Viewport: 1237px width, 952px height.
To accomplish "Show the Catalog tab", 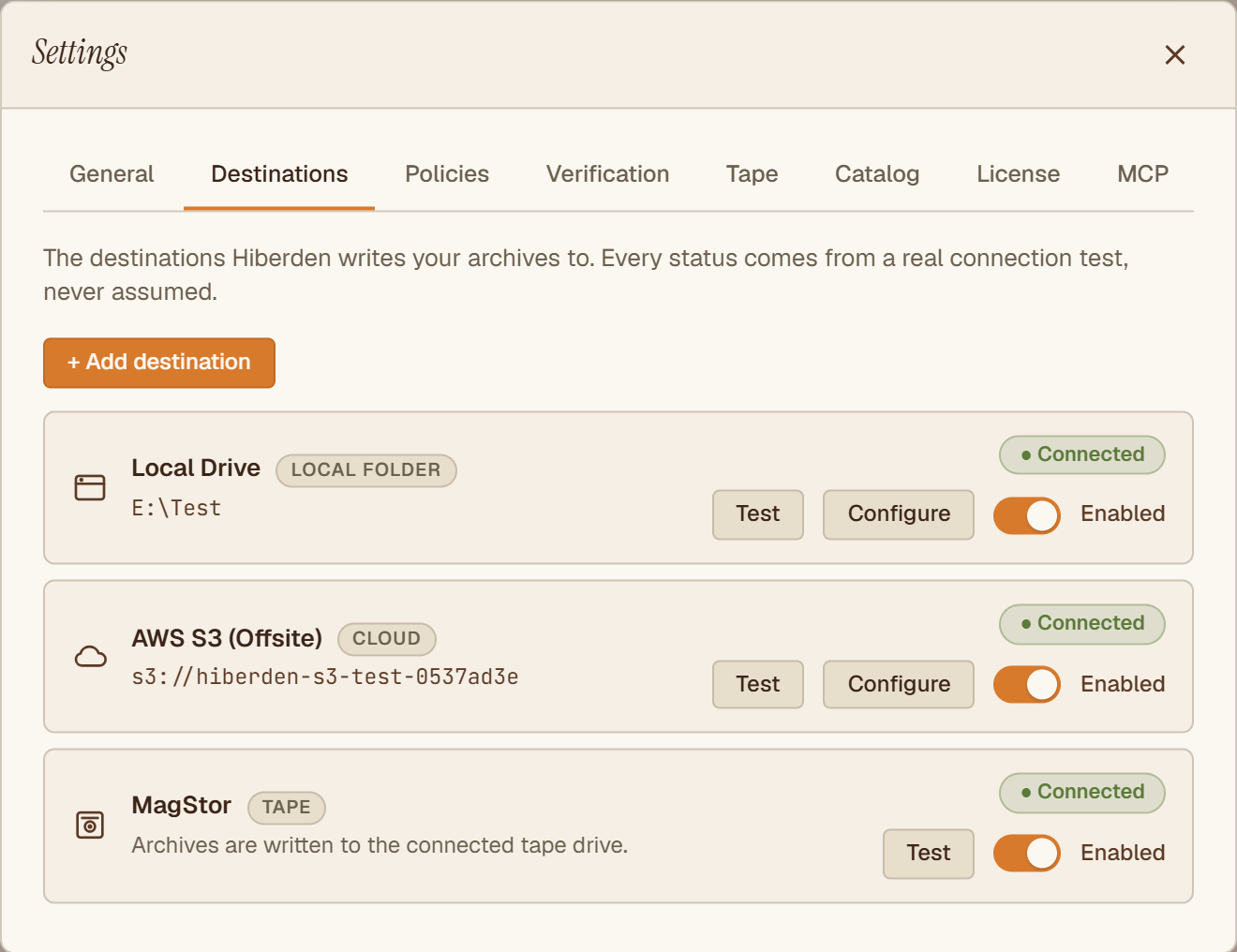I will point(877,174).
